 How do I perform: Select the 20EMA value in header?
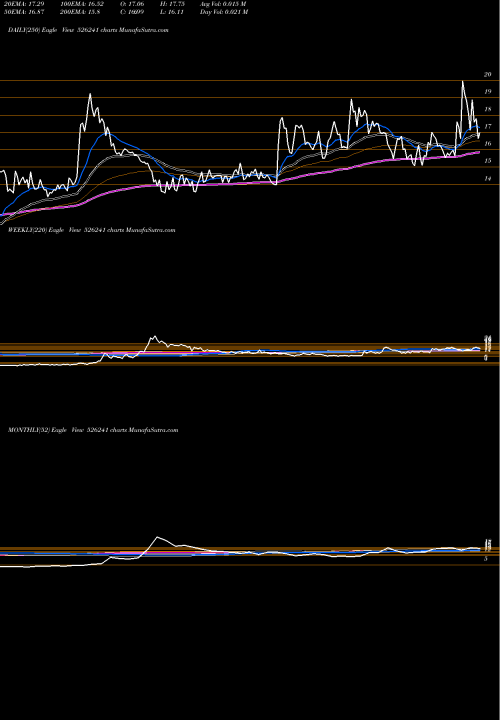(24, 4)
